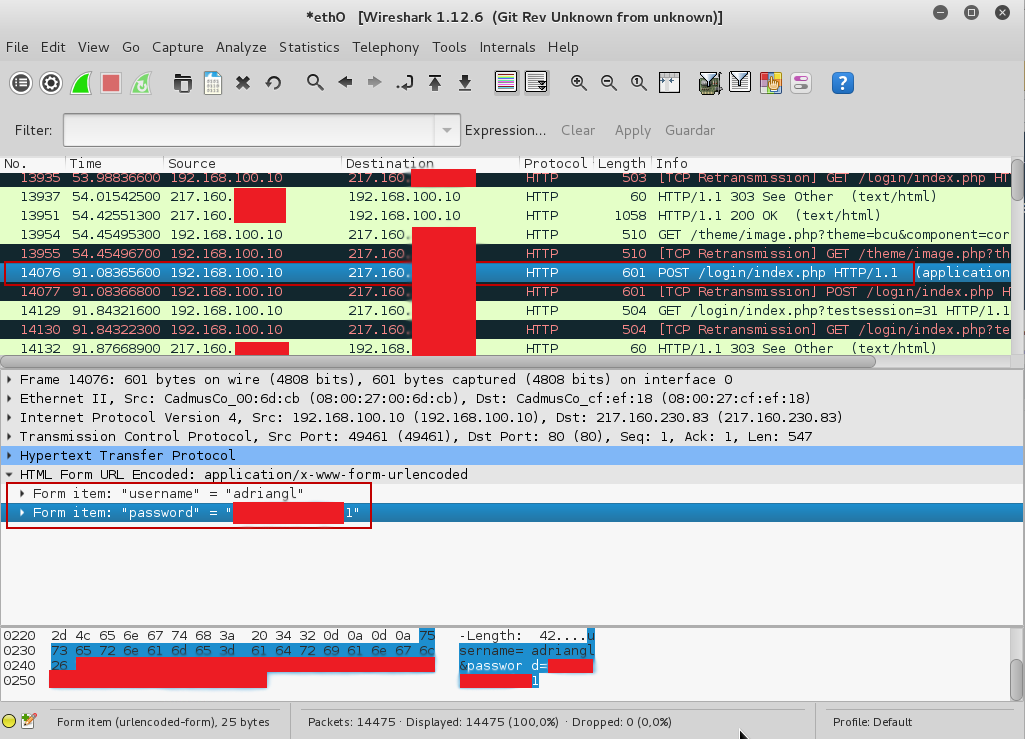
Task: Focus the display Filter input field
Action: point(249,130)
